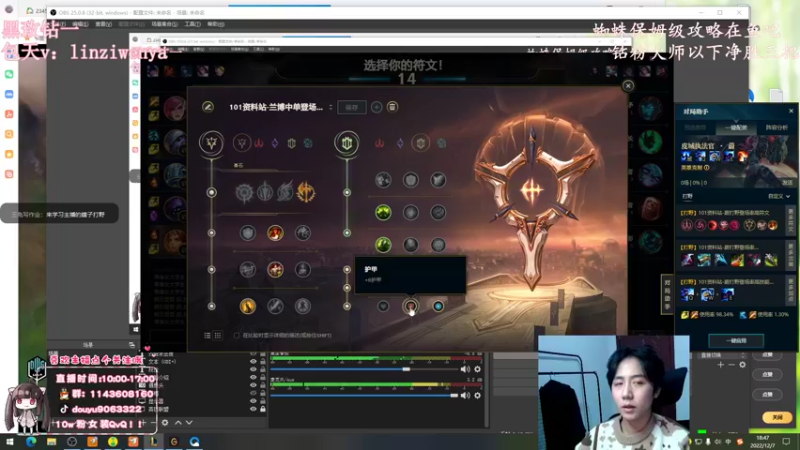The width and height of the screenshot is (800, 450).
Task: Pick the Legend: Alacrity rune
Action: pyautogui.click(x=247, y=269)
